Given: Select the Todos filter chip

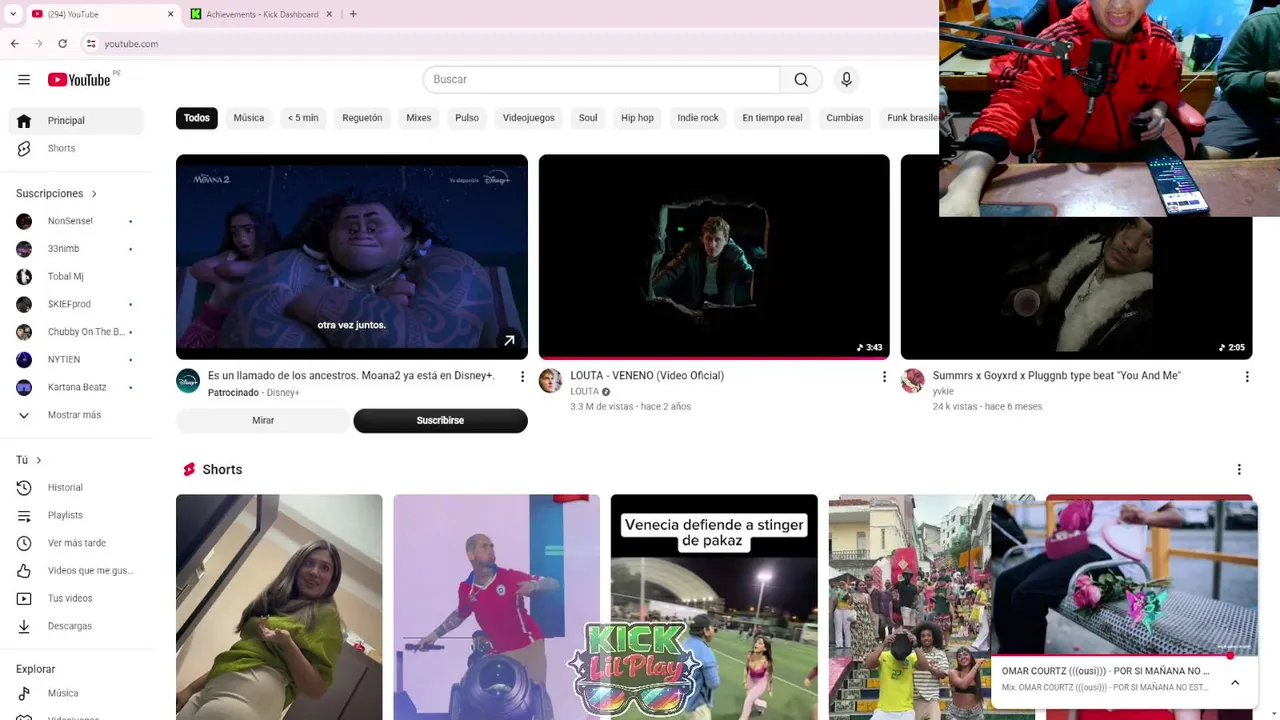Looking at the screenshot, I should (197, 118).
